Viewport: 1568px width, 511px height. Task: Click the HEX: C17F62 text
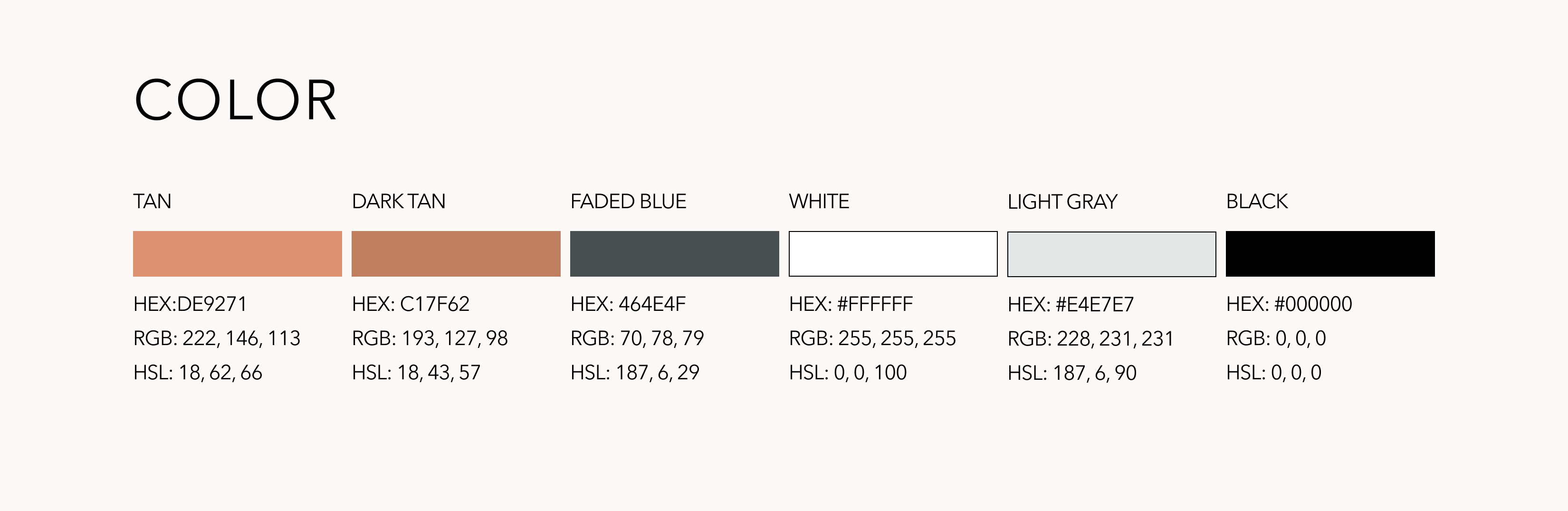point(411,303)
